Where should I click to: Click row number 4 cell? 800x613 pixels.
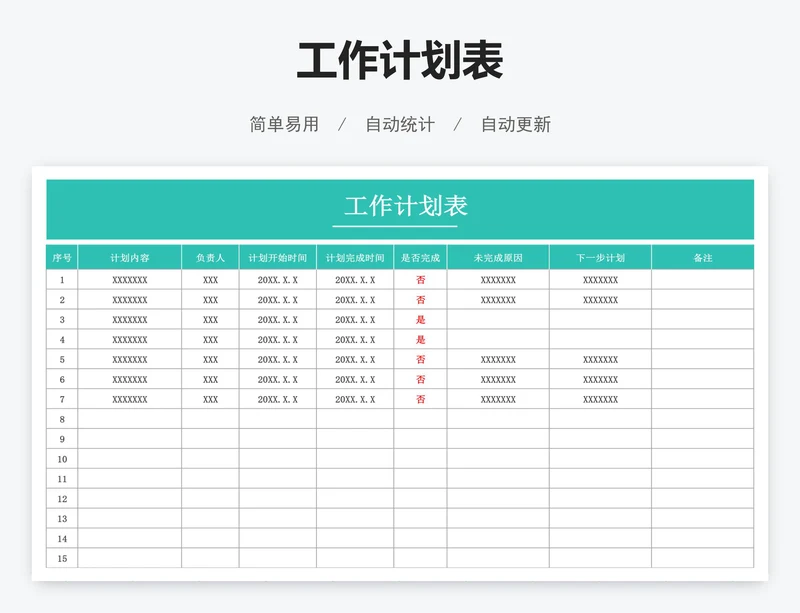62,339
